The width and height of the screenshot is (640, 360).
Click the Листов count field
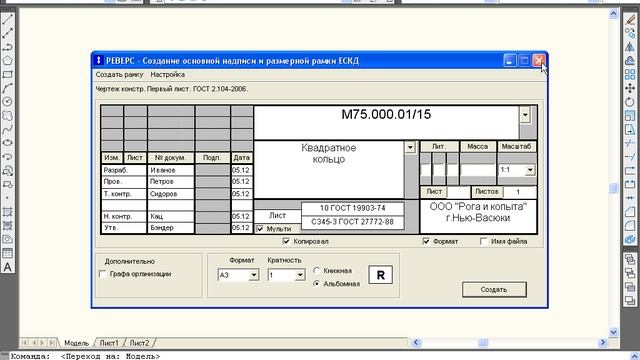click(x=519, y=192)
